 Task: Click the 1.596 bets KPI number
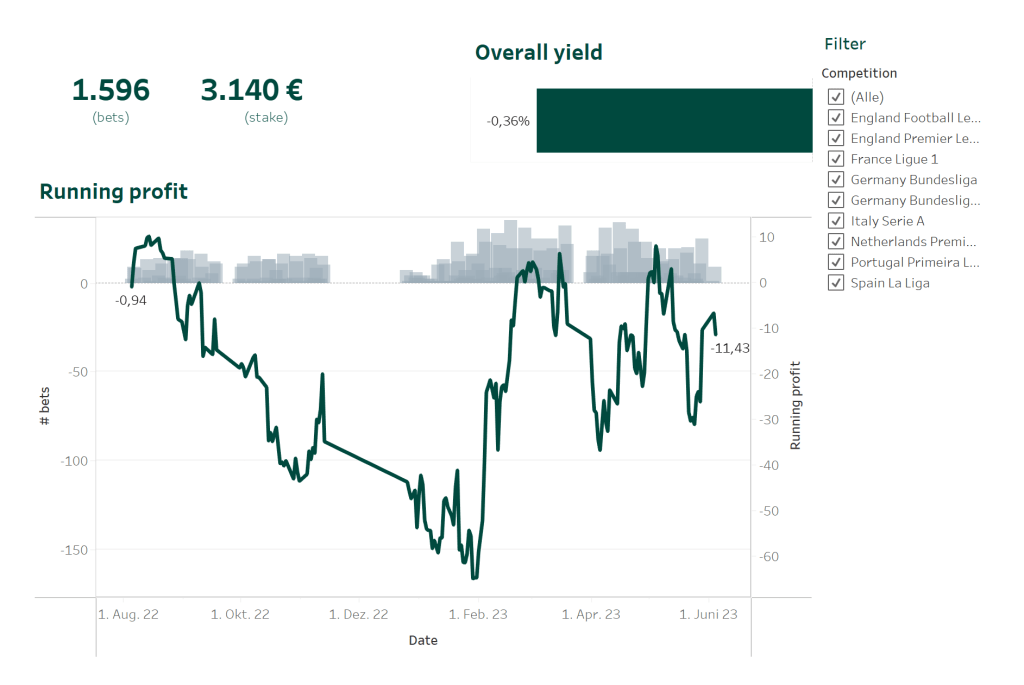coord(110,90)
